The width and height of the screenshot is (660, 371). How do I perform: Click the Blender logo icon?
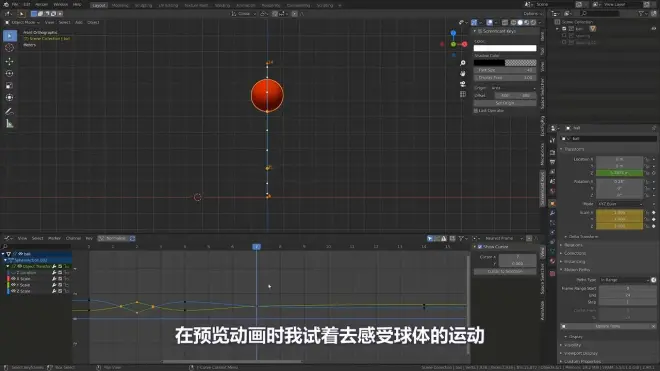(6, 4)
